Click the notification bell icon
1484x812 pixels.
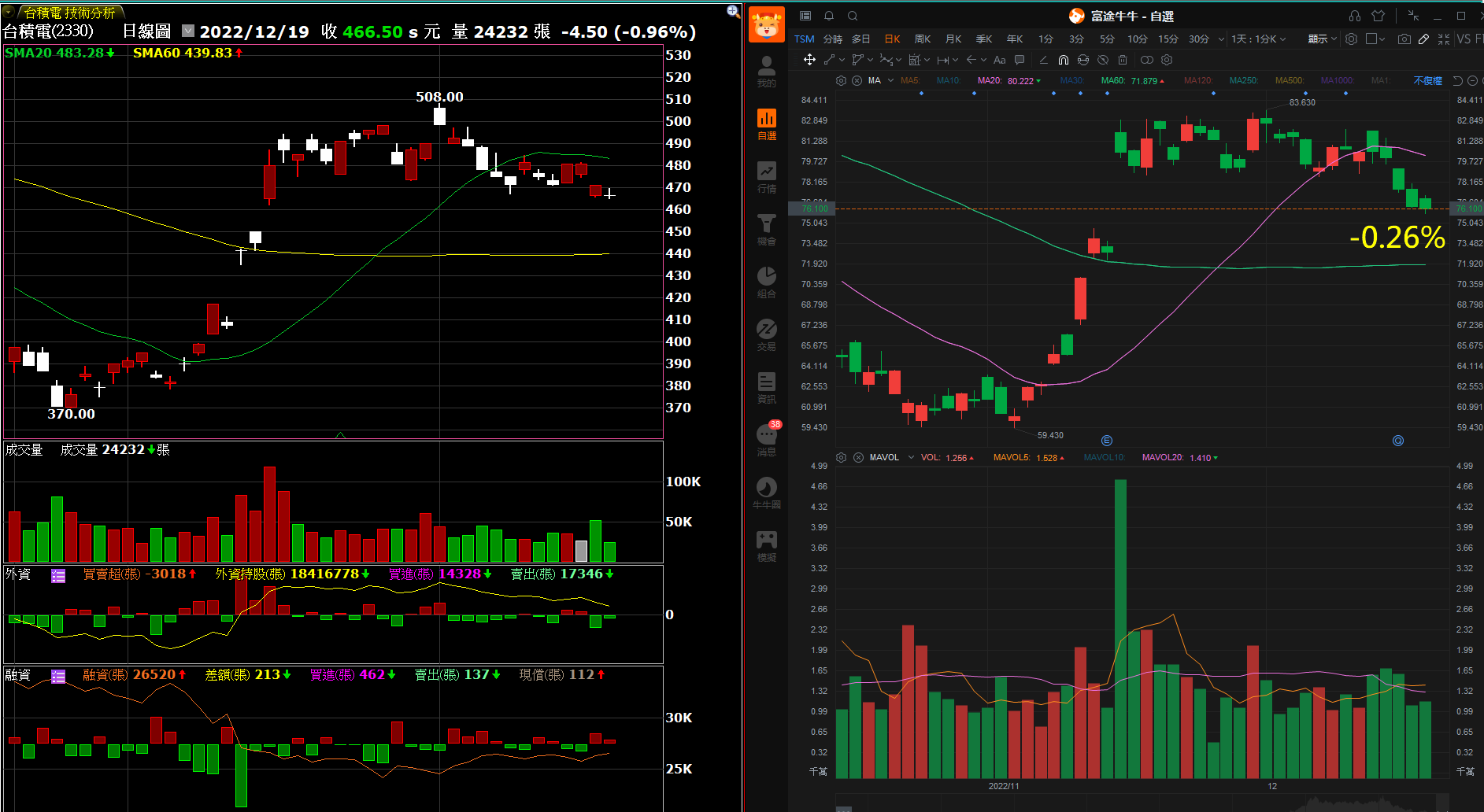click(829, 16)
